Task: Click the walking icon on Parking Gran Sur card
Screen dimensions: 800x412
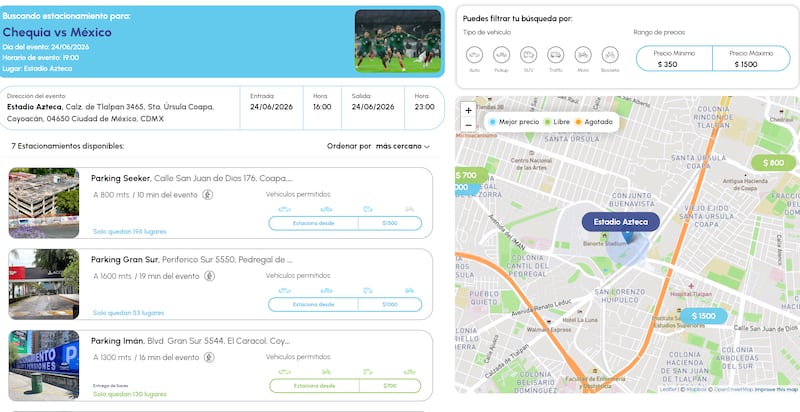Action: (209, 276)
